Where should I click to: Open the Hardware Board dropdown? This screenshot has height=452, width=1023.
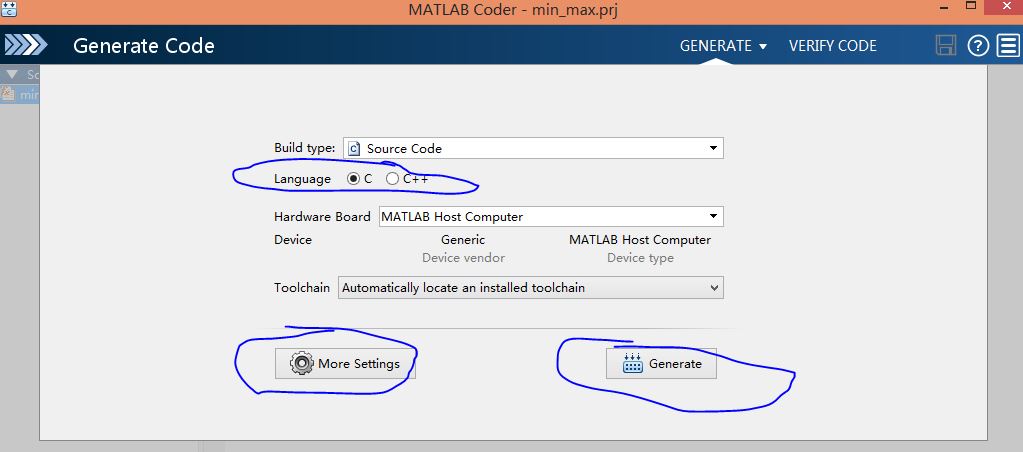551,217
